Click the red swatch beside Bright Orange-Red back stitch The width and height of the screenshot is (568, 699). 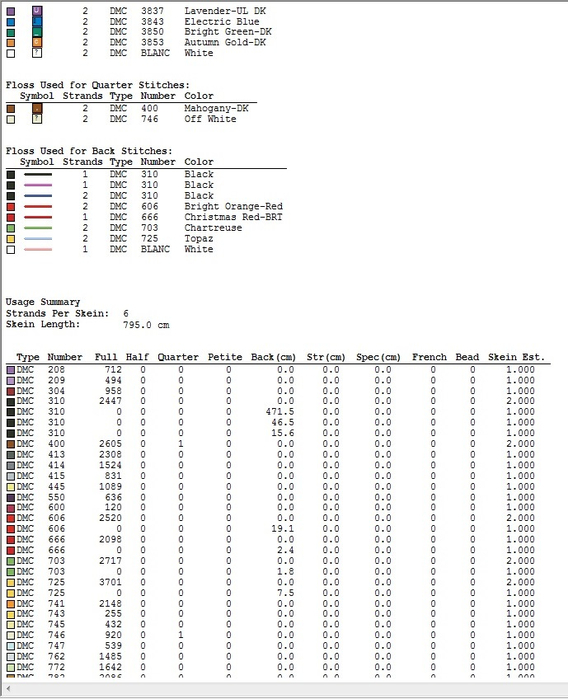(x=11, y=207)
